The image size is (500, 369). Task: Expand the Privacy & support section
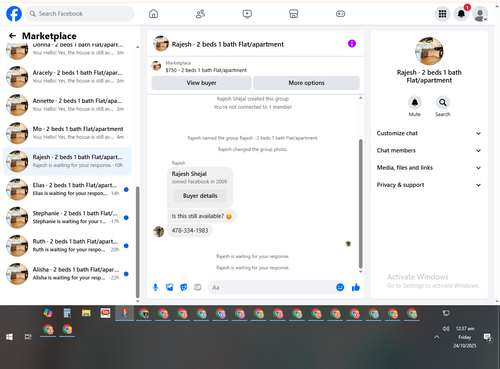point(429,185)
